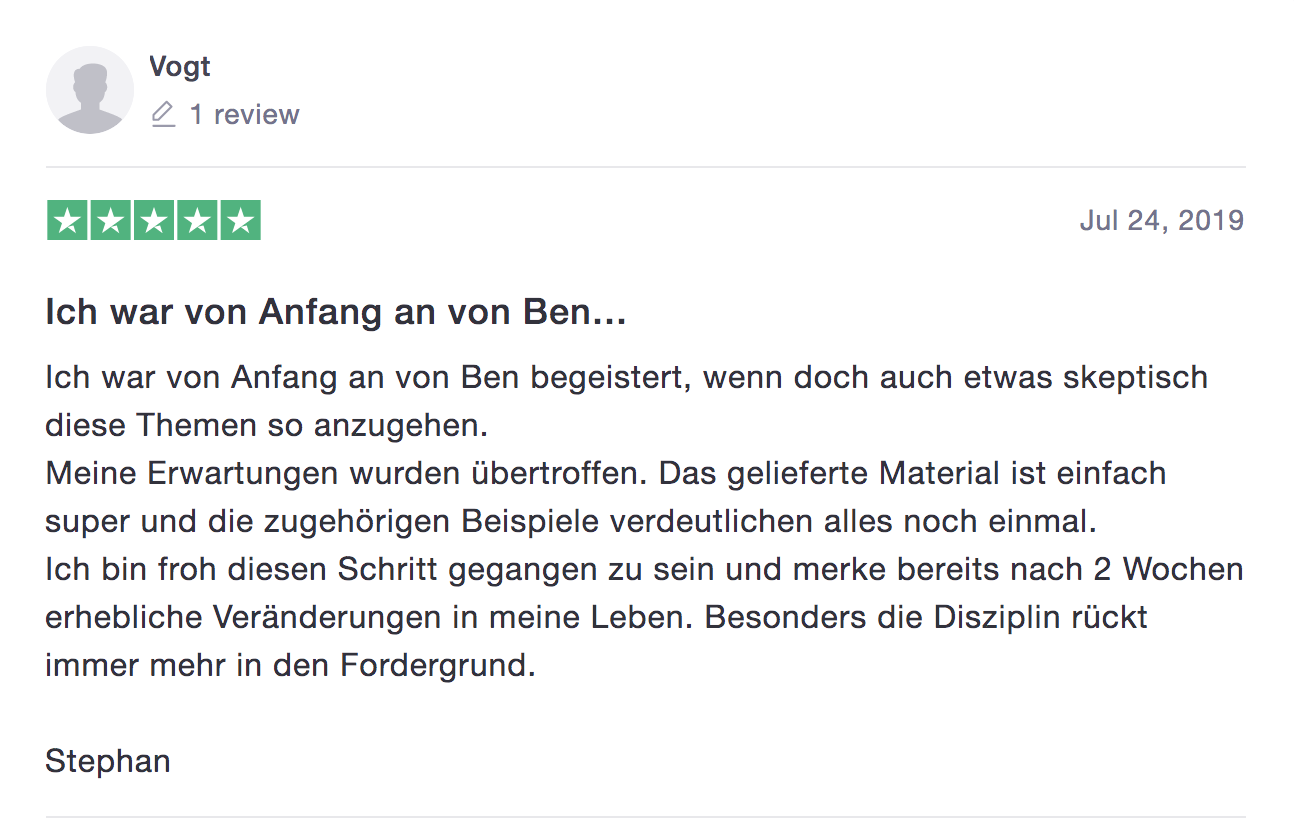The width and height of the screenshot is (1294, 820).
Task: Click the grey reviewer avatar placeholder
Action: (90, 90)
